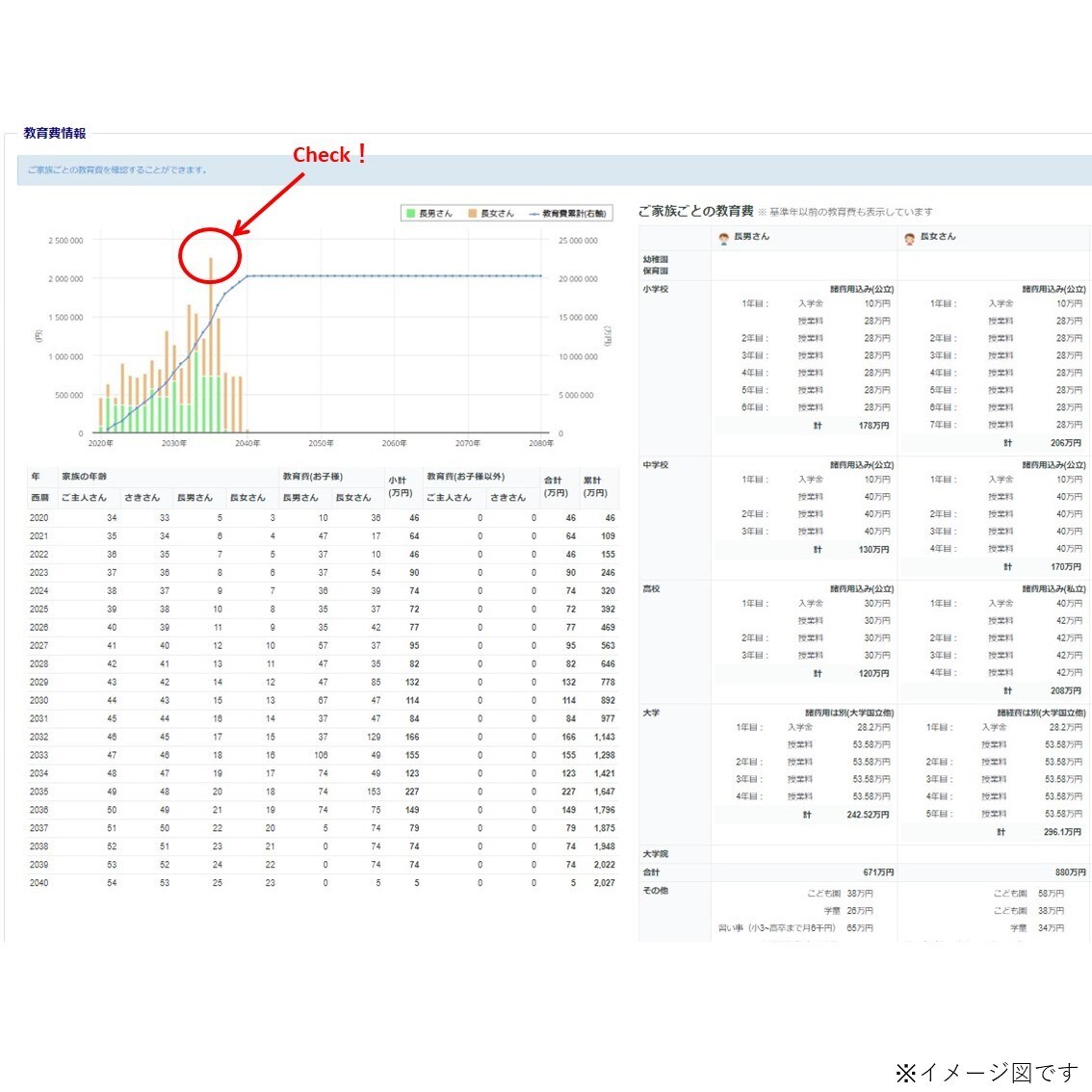Click the 25 000 000 right axis label
The image size is (1092, 1092).
pos(578,241)
